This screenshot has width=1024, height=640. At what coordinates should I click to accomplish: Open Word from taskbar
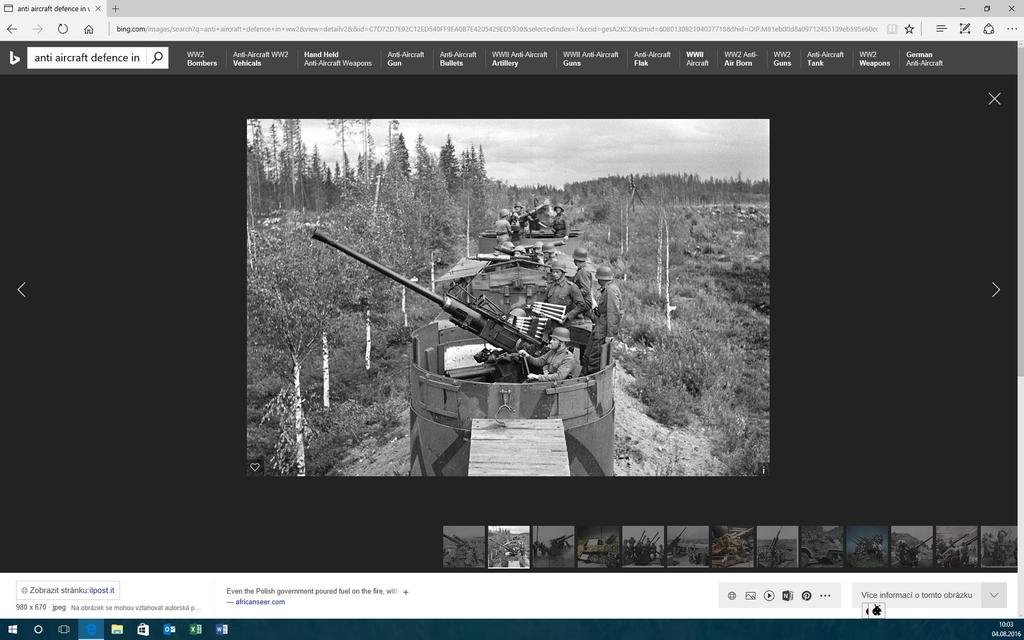click(x=221, y=630)
